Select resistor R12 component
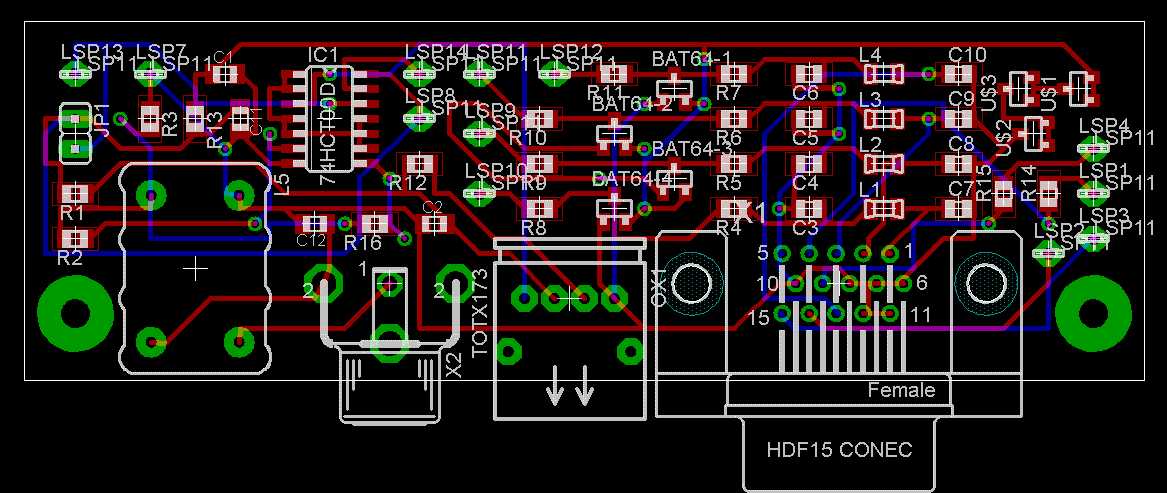This screenshot has width=1167, height=493. (420, 163)
